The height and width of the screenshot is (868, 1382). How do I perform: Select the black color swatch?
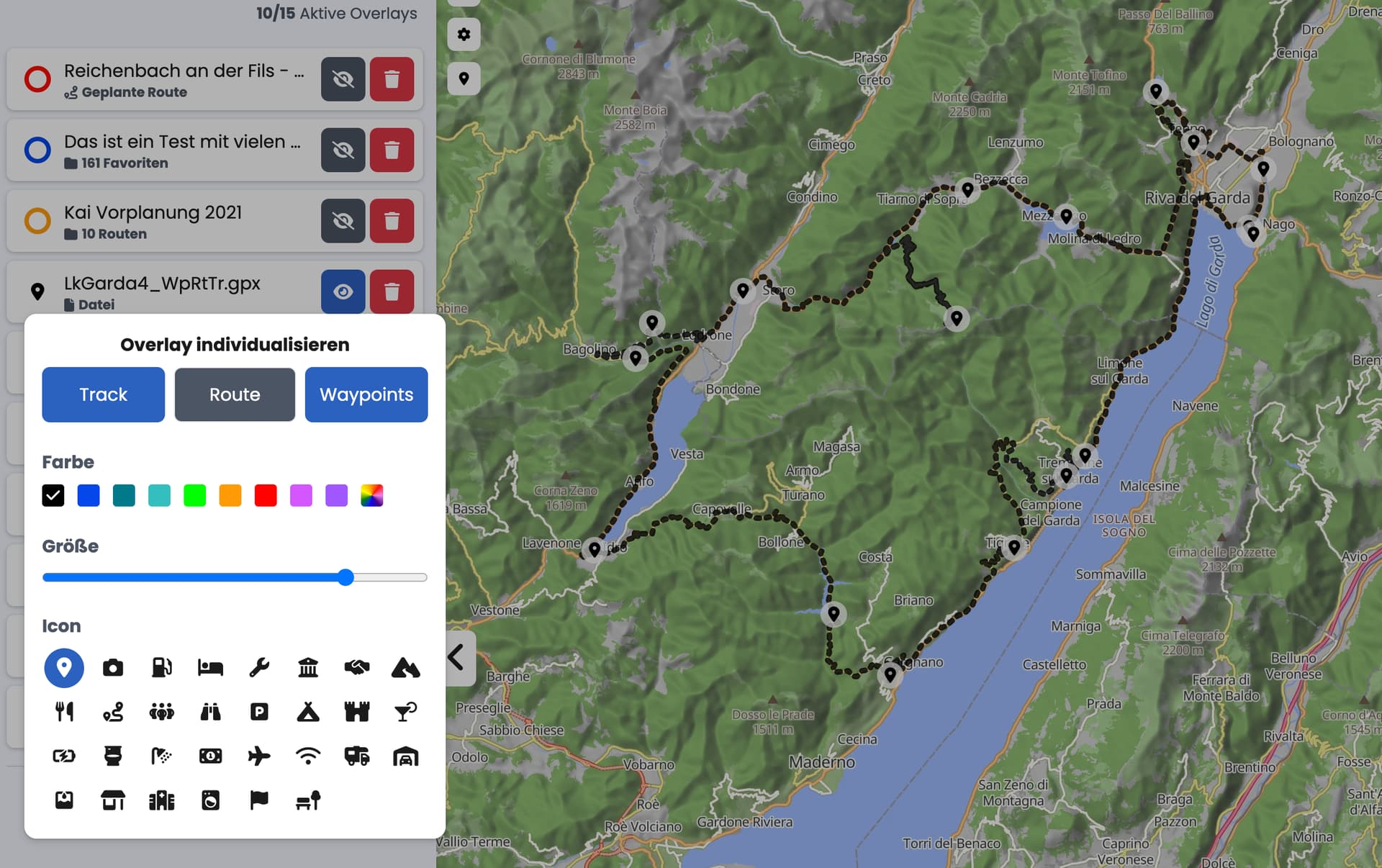click(x=53, y=495)
